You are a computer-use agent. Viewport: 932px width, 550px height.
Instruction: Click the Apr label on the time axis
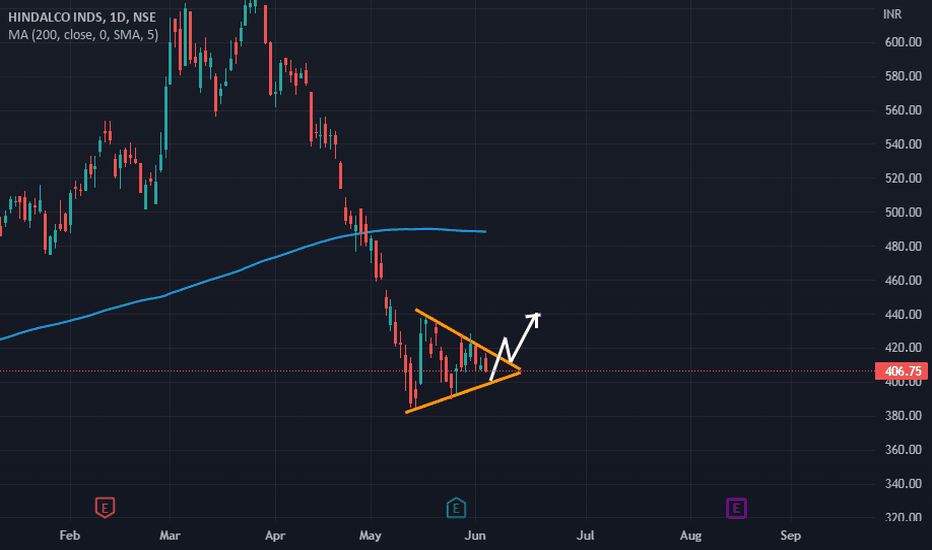(275, 536)
